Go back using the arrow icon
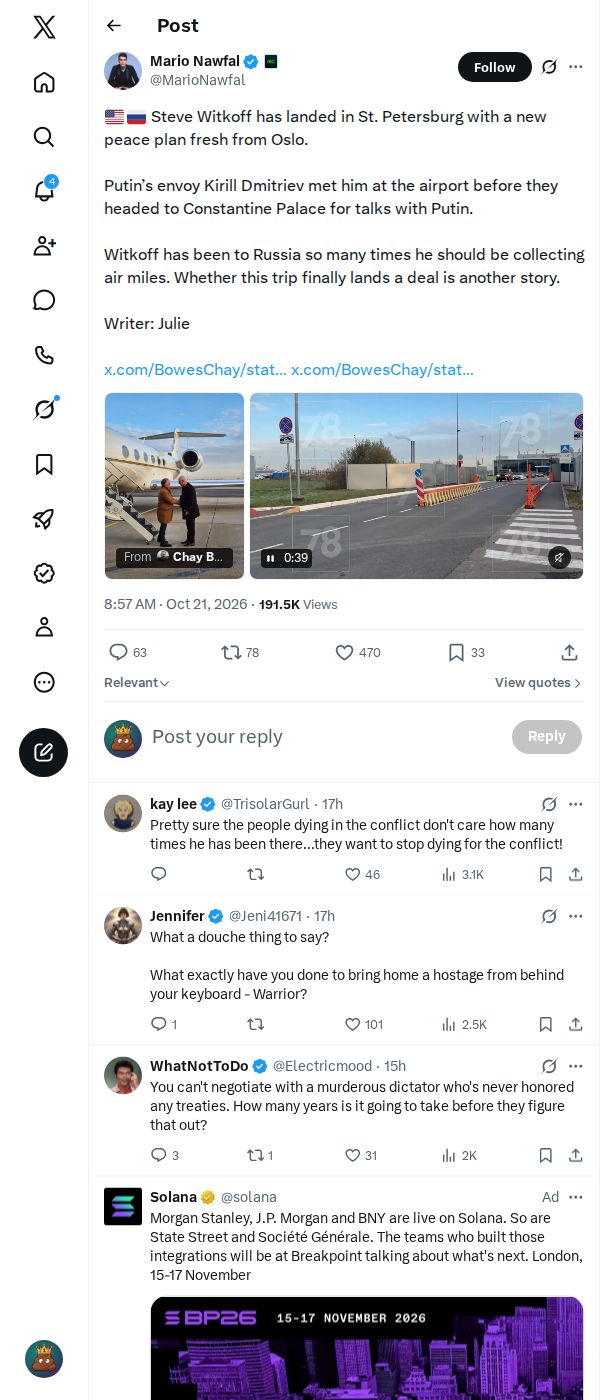Screen dimensions: 600x1400 [x=114, y=26]
